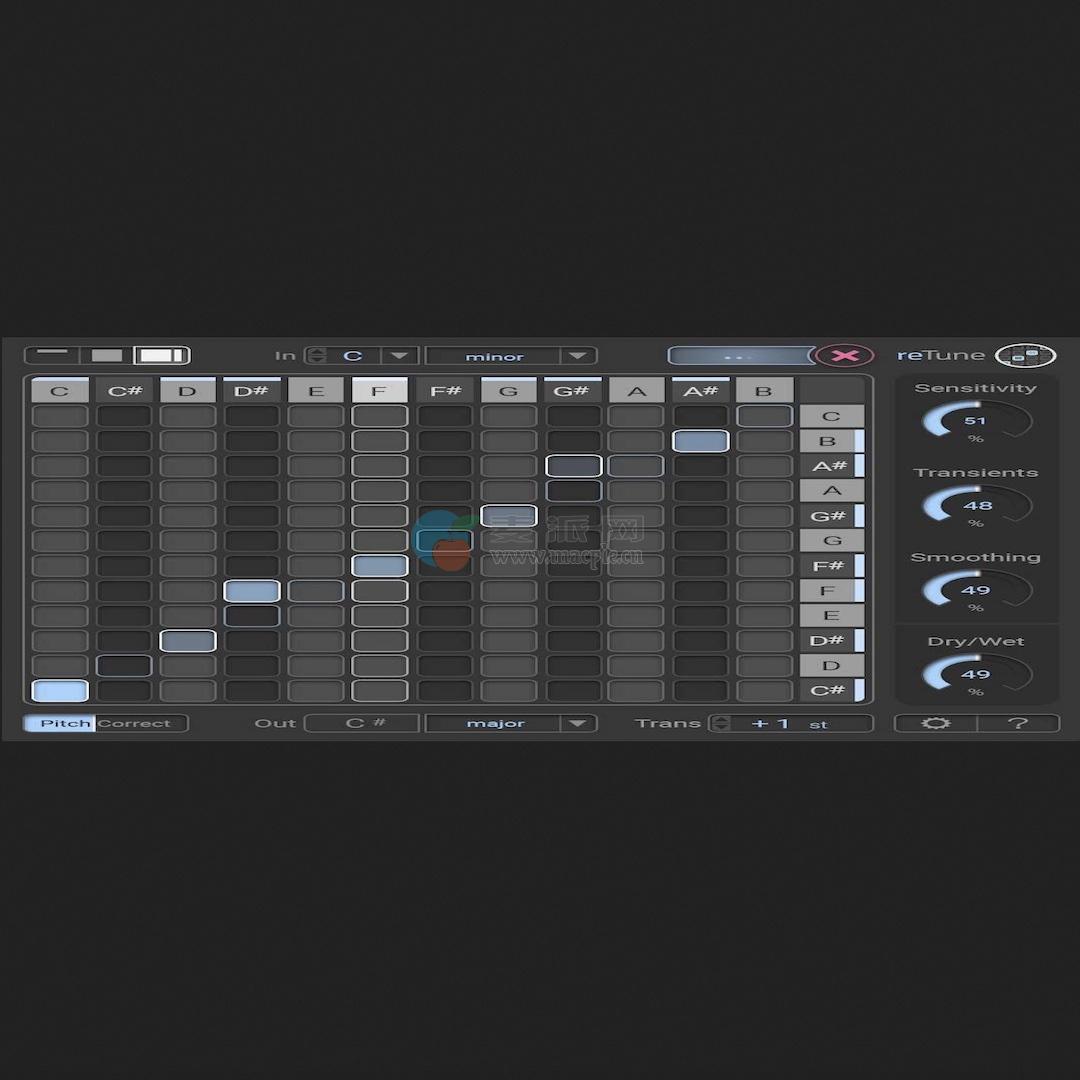Toggle the F note column header
The image size is (1080, 1080).
(x=380, y=390)
